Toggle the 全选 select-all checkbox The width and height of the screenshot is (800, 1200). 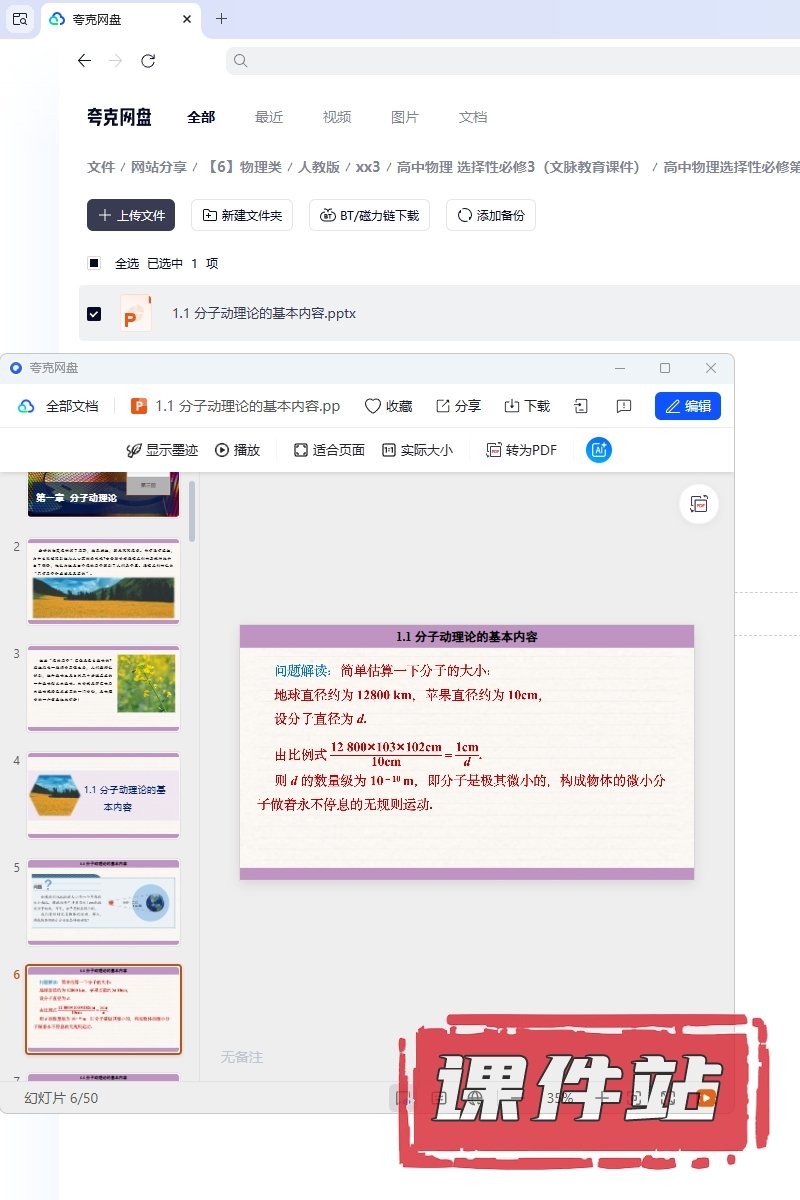[94, 263]
